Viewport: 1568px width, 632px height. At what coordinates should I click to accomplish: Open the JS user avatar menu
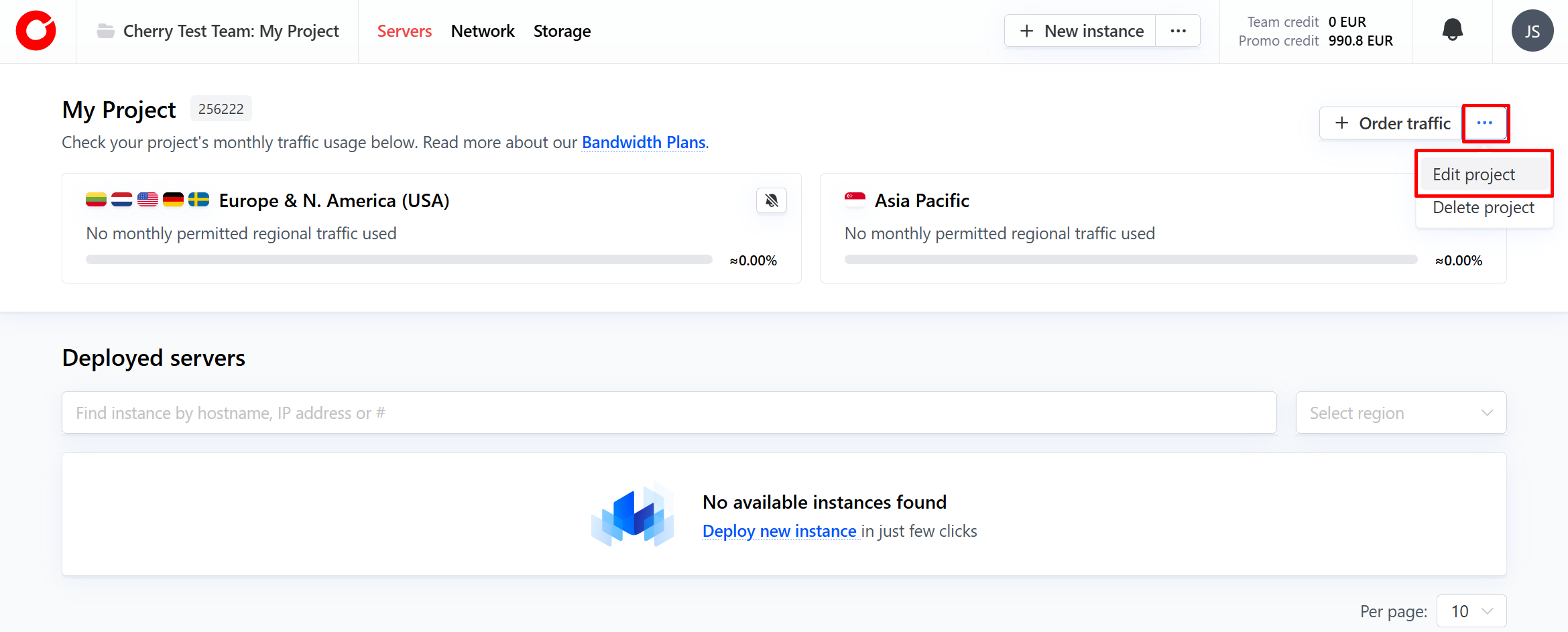1532,31
